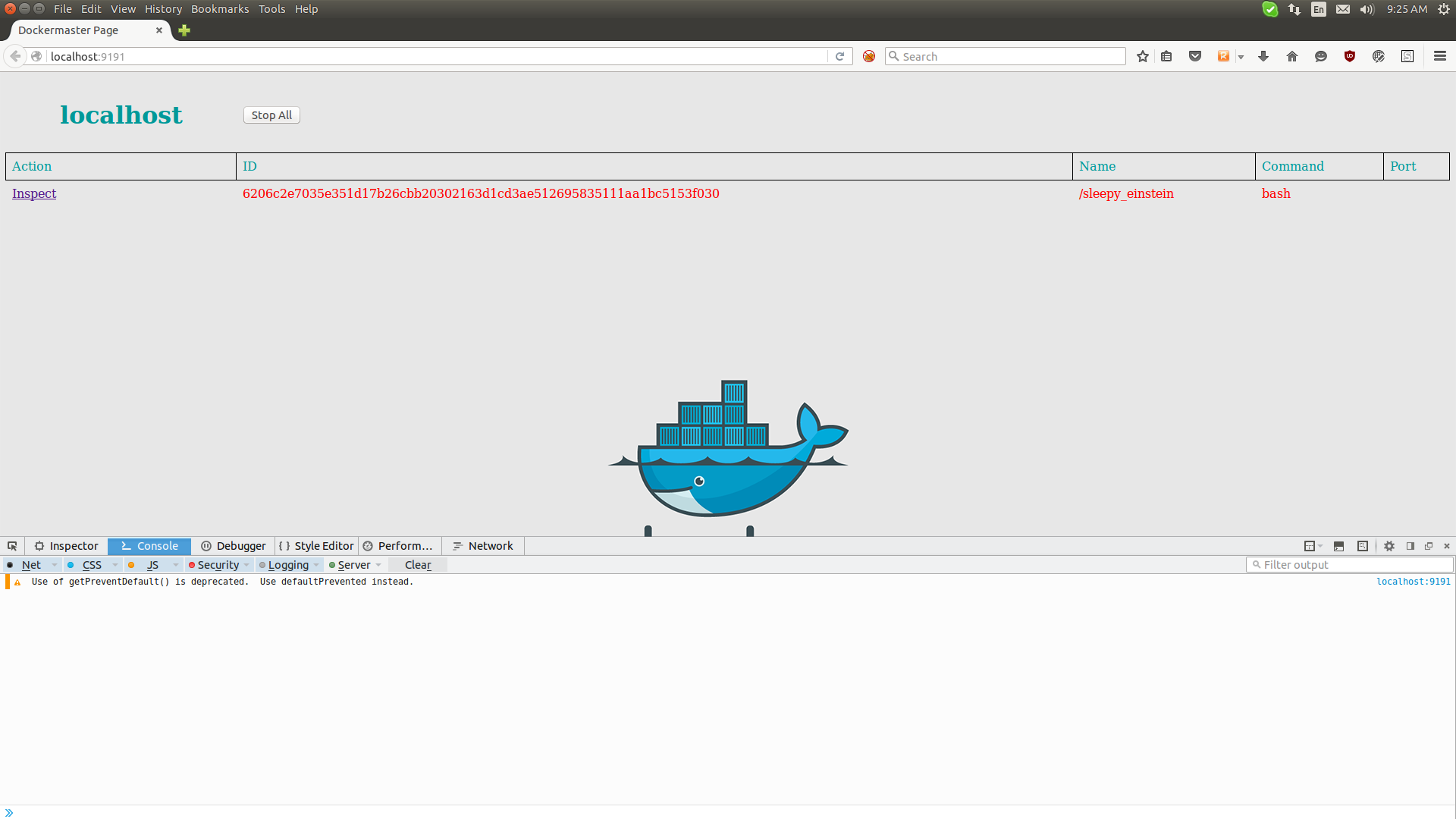Click the Pocket save icon
The width and height of the screenshot is (1456, 819).
coord(1195,56)
